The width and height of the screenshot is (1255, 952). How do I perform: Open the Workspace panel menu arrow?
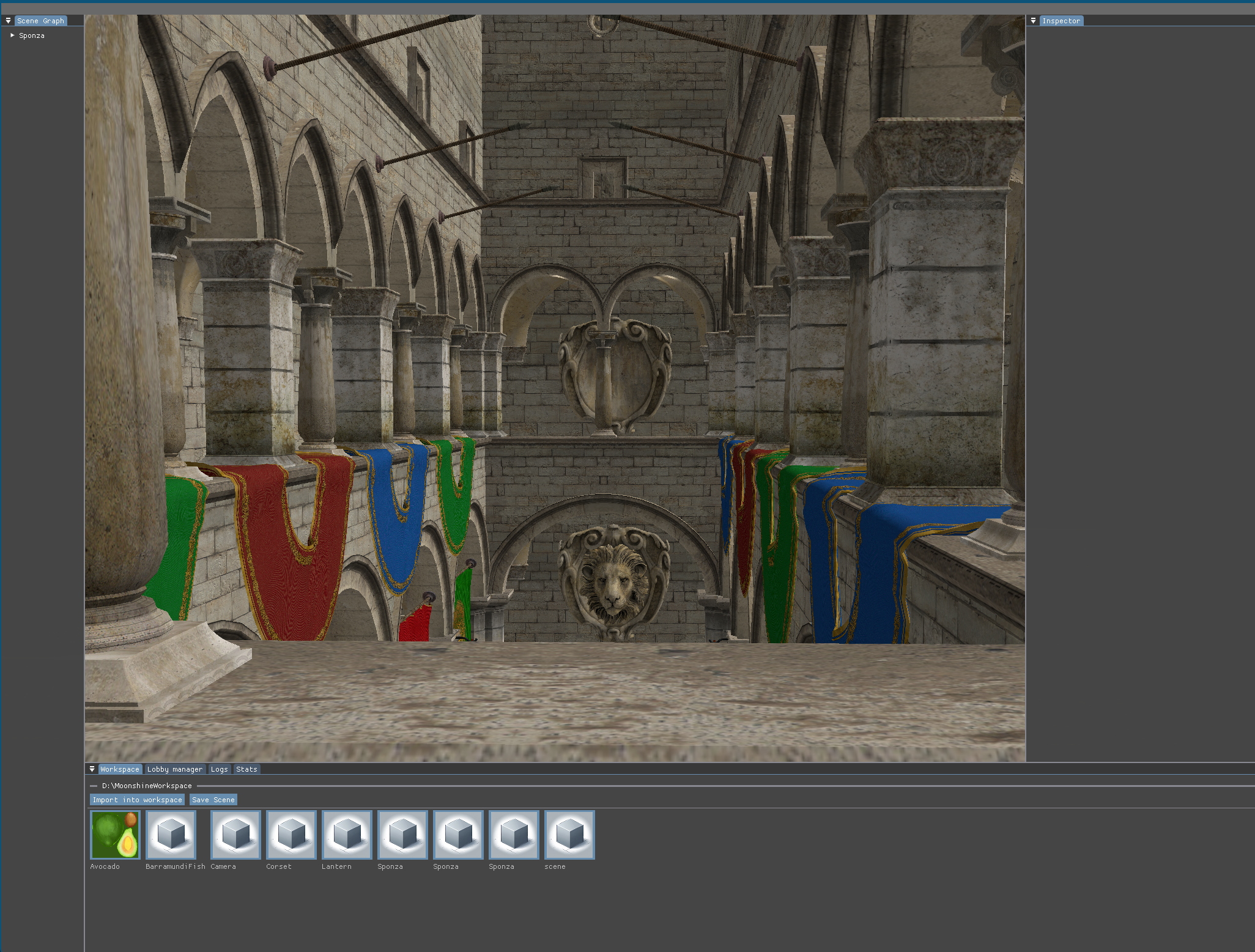click(x=92, y=769)
